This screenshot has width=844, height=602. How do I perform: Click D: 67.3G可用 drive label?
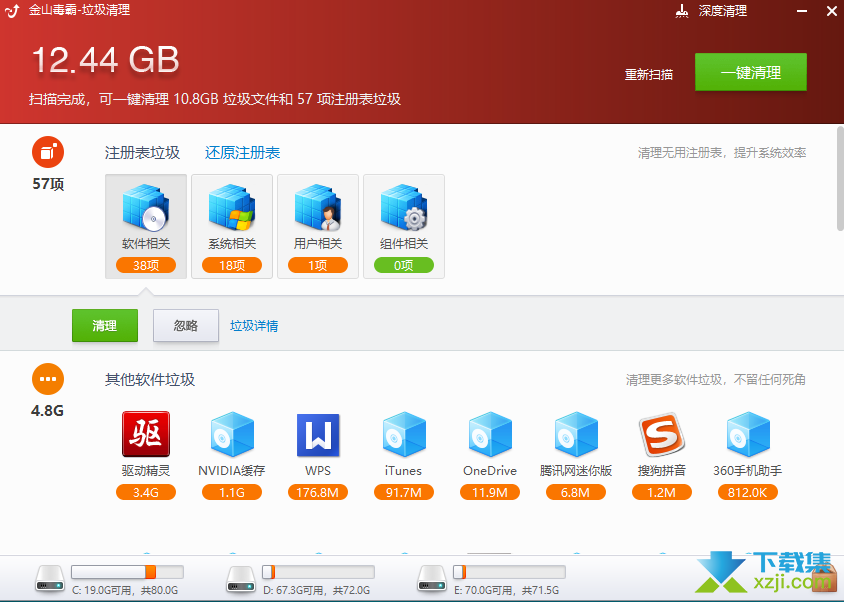point(316,590)
